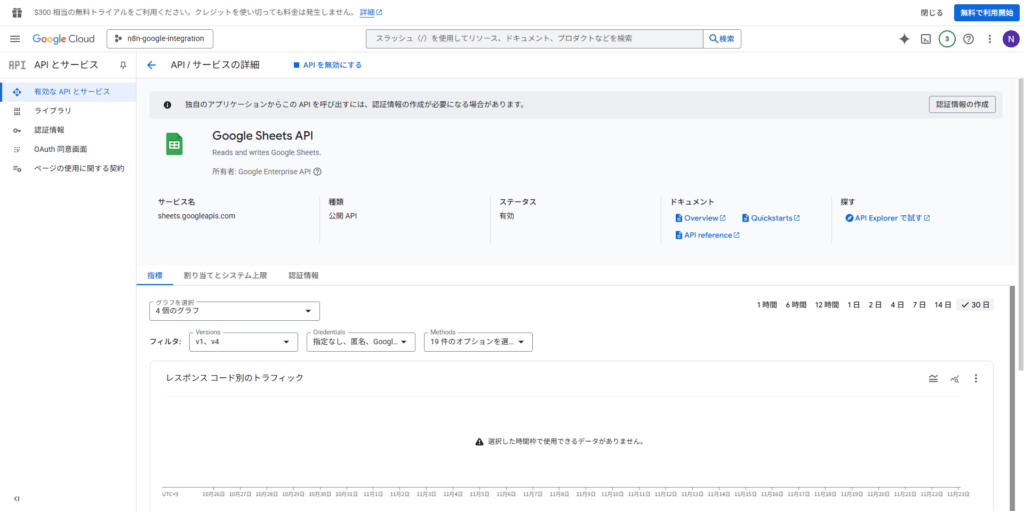Toggle the chart legend icon
This screenshot has width=1024, height=511.
(933, 378)
